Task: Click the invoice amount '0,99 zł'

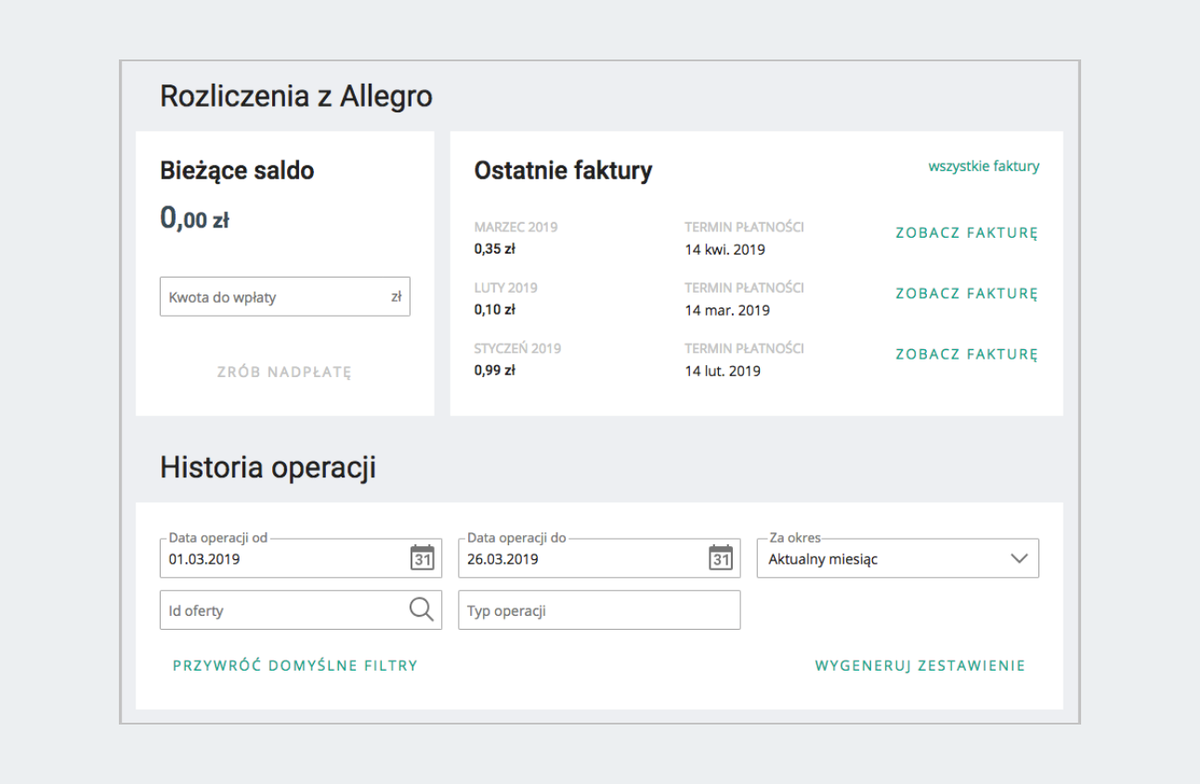Action: click(494, 371)
